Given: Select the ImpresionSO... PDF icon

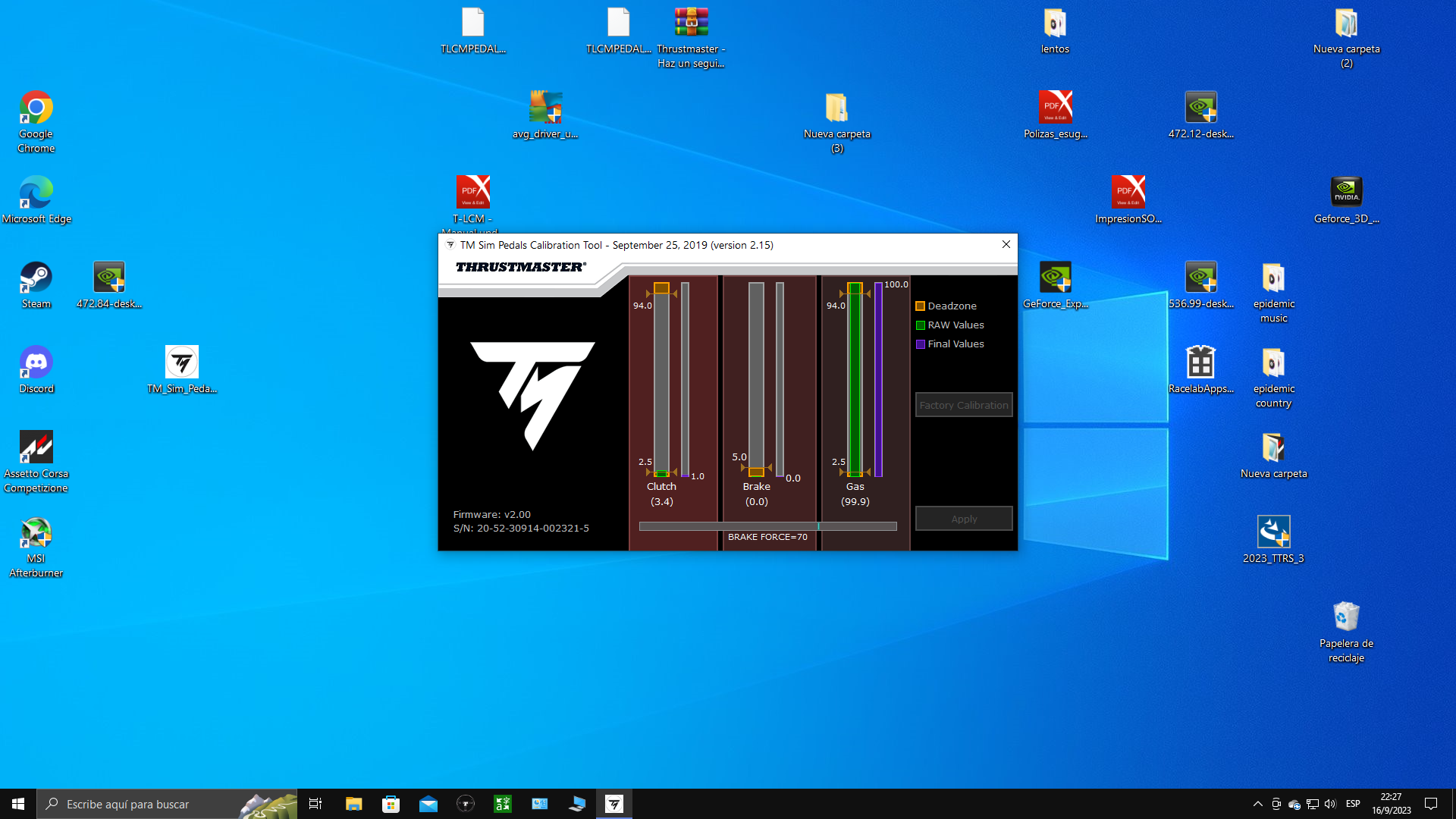Looking at the screenshot, I should [x=1128, y=199].
